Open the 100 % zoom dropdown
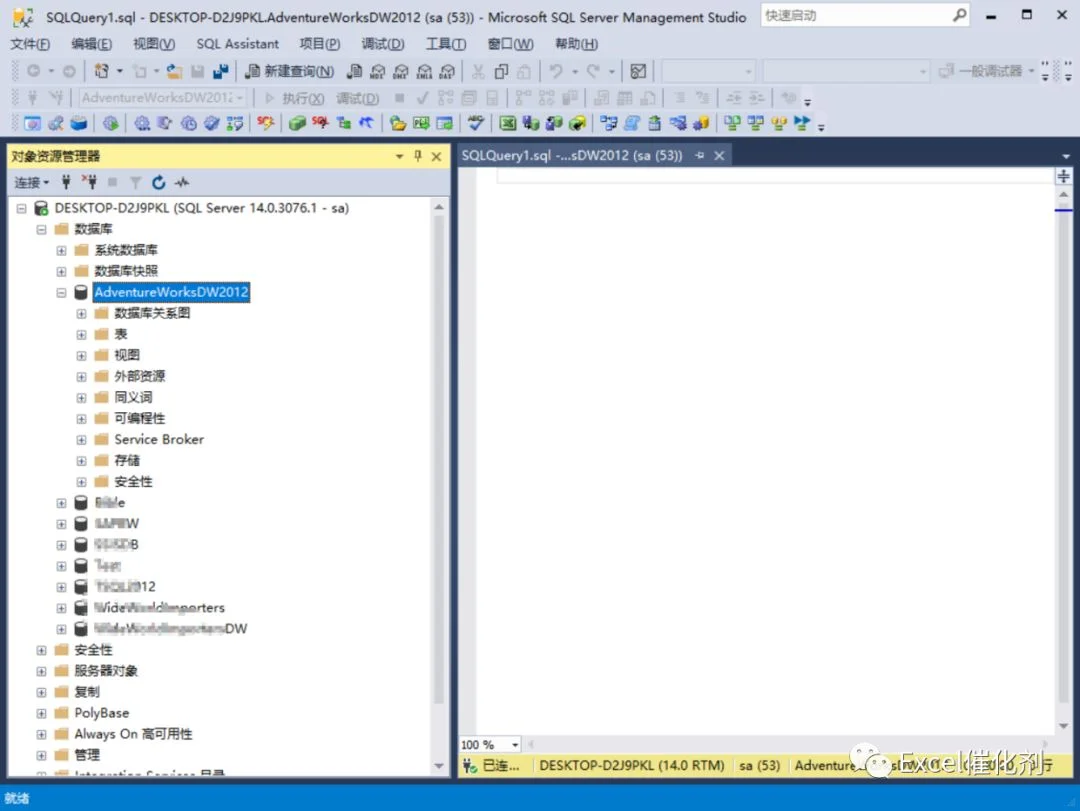The height and width of the screenshot is (811, 1080). pos(515,745)
